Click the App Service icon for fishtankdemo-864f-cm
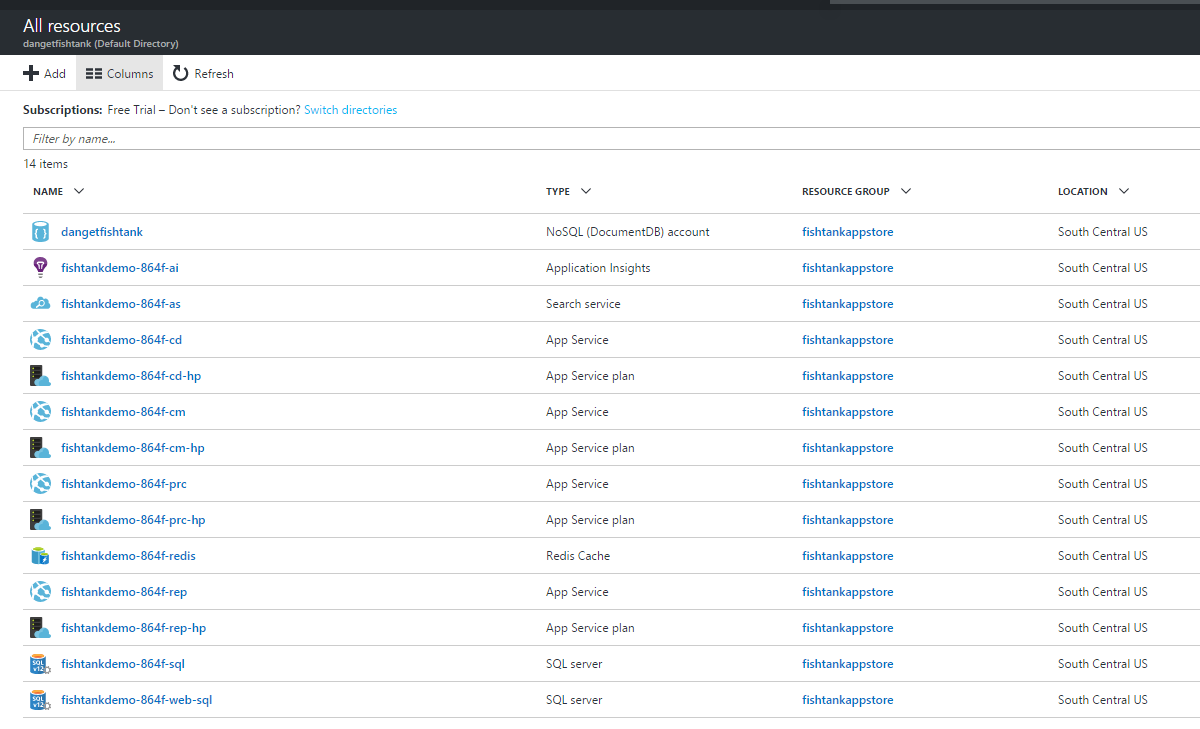The height and width of the screenshot is (729, 1200). point(40,412)
